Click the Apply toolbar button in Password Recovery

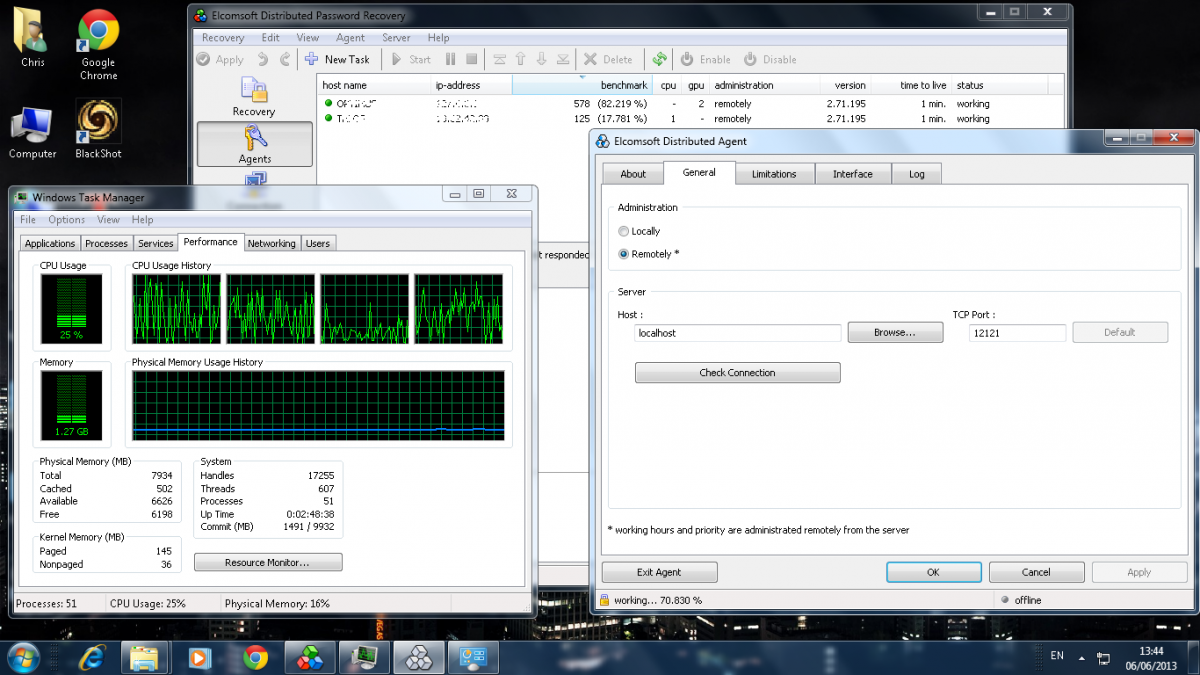click(x=219, y=59)
